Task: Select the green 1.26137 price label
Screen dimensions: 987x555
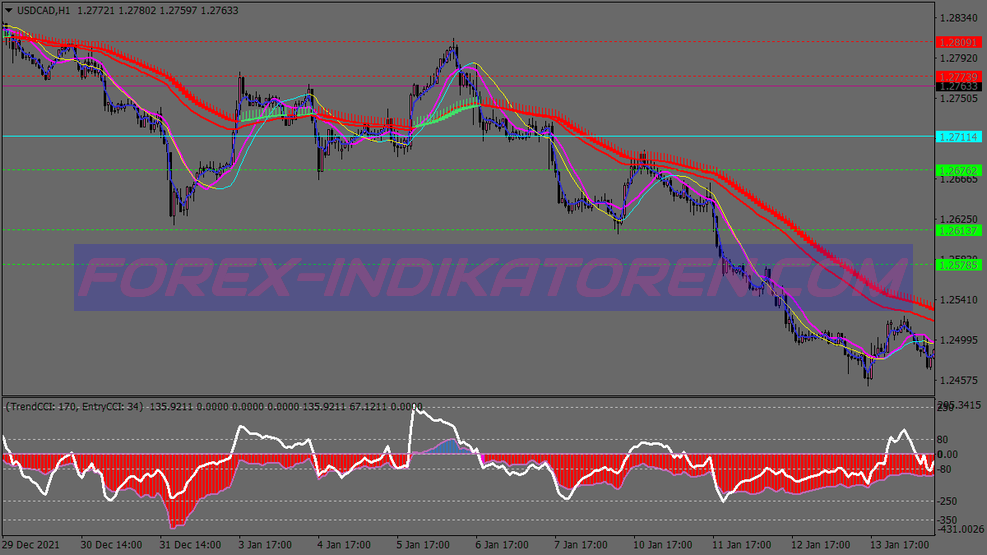Action: coord(959,231)
